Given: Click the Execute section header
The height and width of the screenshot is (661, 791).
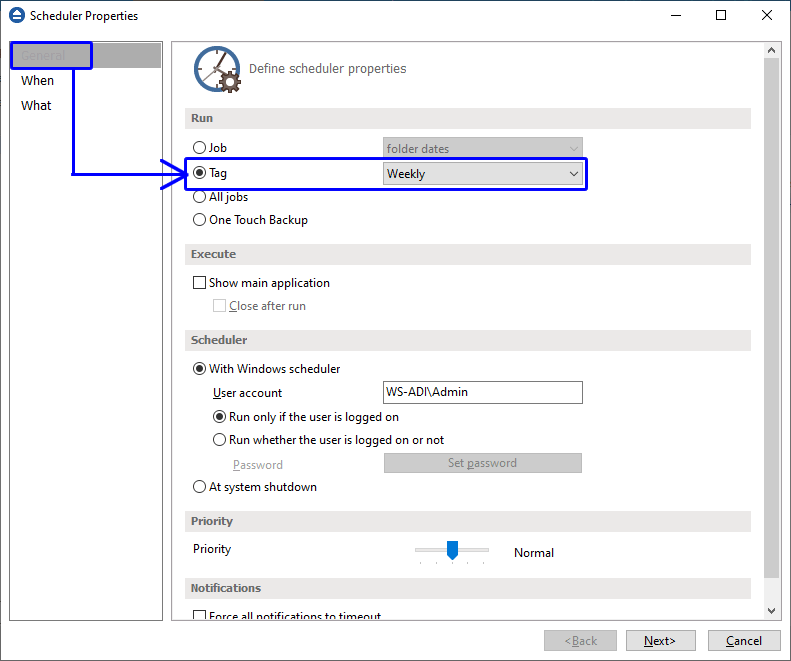Looking at the screenshot, I should (468, 254).
